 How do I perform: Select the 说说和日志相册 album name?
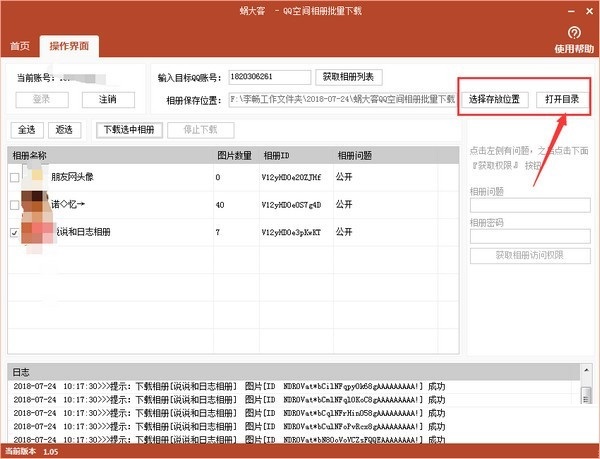tap(83, 232)
